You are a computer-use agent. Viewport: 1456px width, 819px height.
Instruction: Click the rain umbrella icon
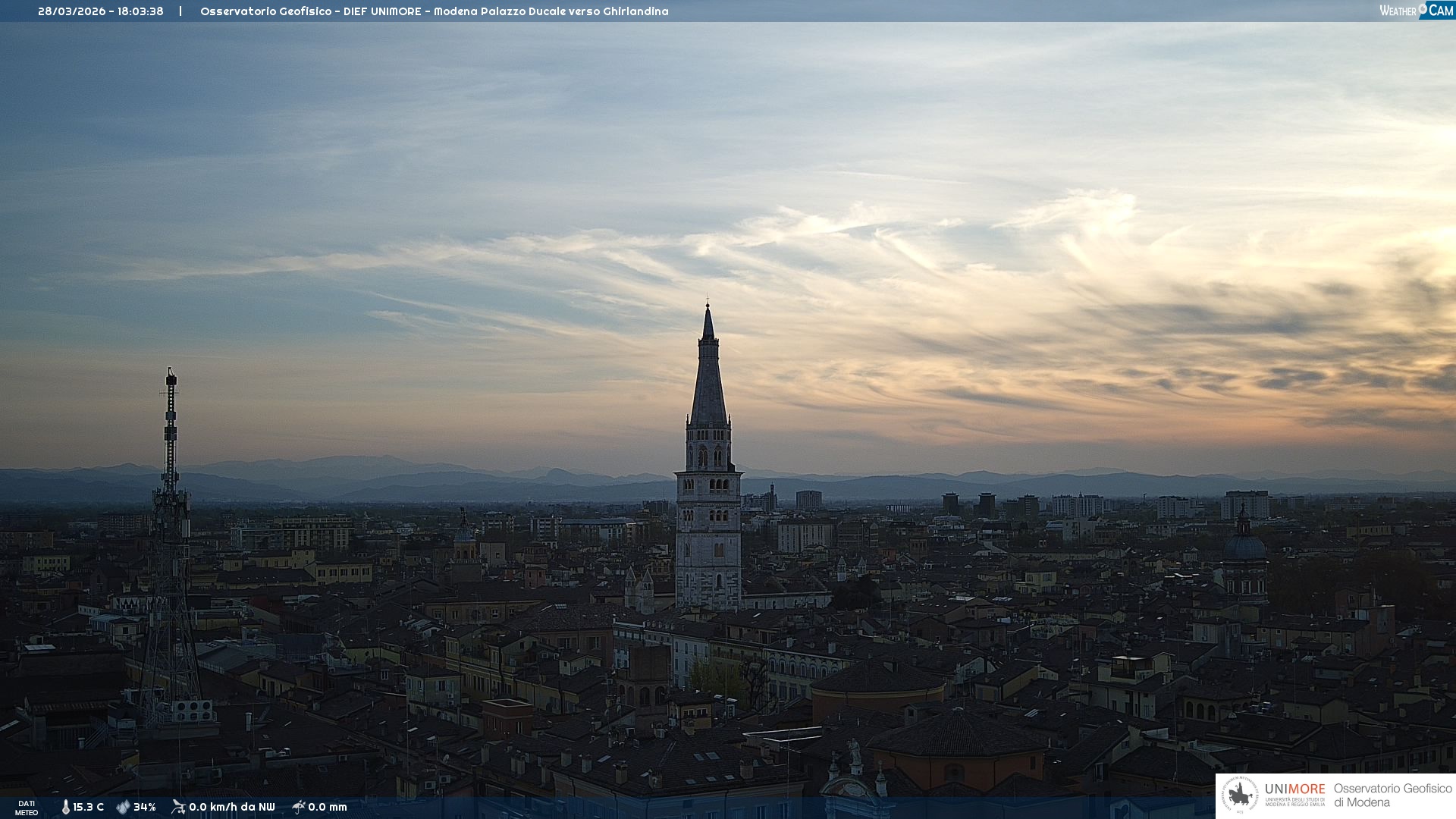coord(298,807)
